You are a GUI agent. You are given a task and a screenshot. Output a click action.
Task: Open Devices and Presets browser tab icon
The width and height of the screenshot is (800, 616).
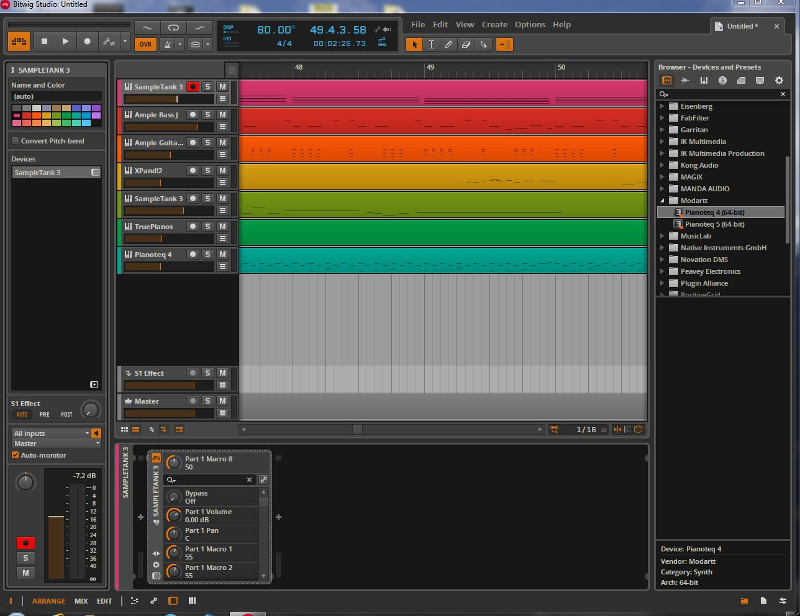click(666, 81)
